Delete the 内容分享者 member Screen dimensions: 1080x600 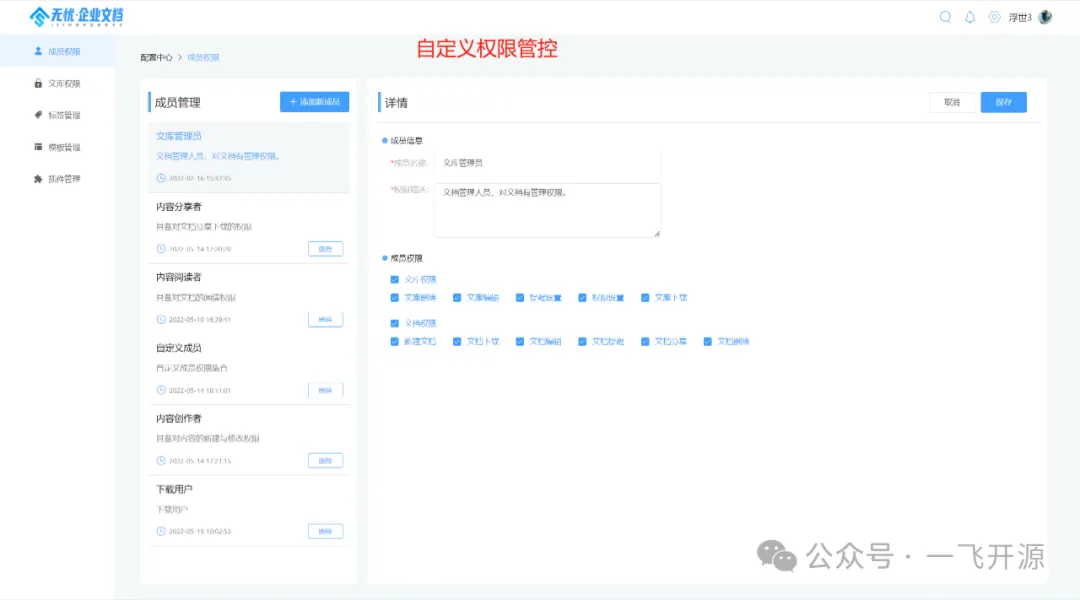click(x=325, y=249)
